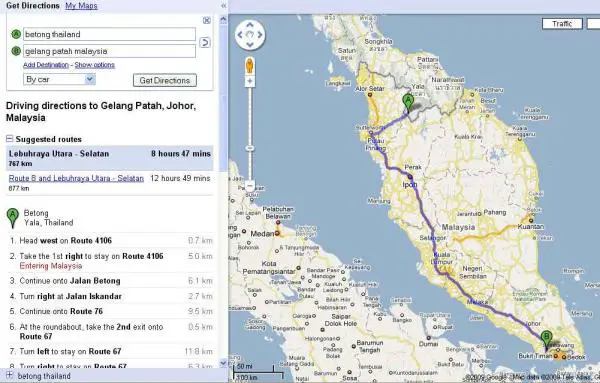Collapse the Suggested routes section
The height and width of the screenshot is (383, 600).
pyautogui.click(x=10, y=139)
